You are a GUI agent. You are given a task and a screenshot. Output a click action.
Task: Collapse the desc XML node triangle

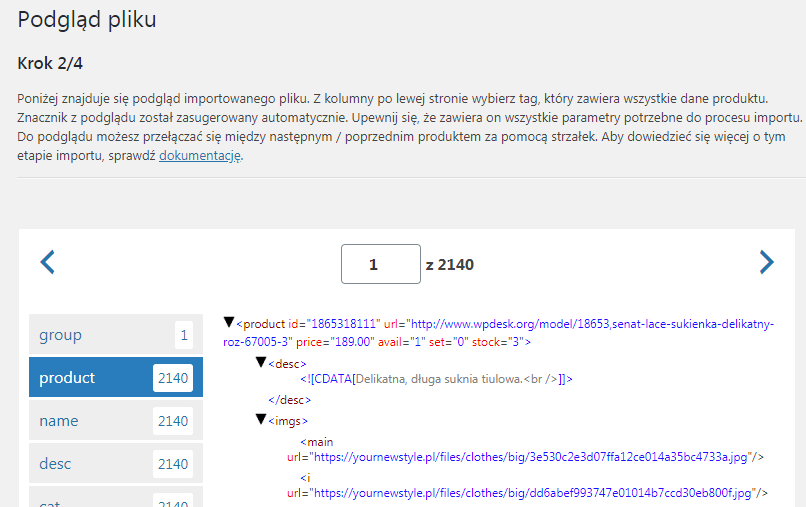click(x=261, y=363)
